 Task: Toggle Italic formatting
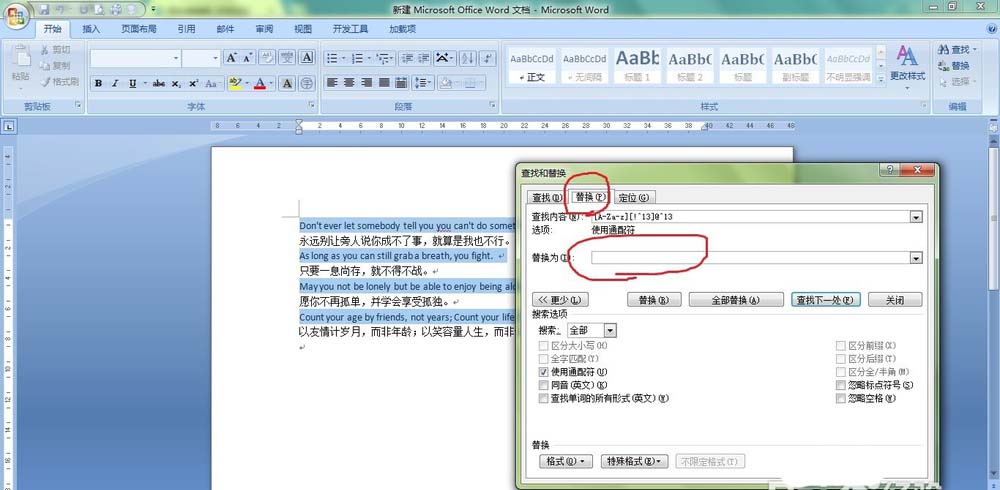click(x=115, y=84)
